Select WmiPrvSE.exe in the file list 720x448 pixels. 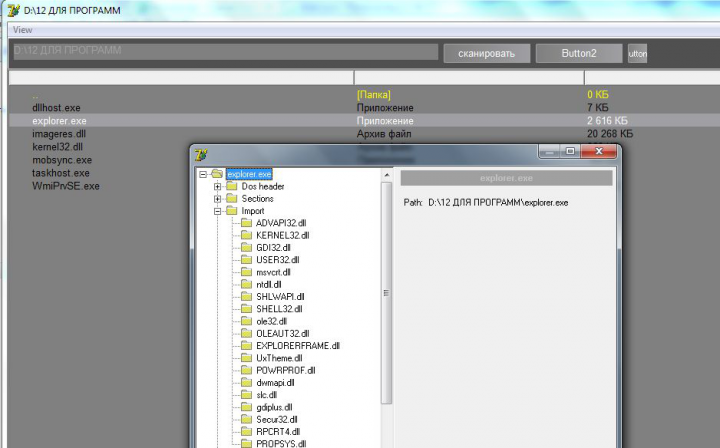(66, 186)
